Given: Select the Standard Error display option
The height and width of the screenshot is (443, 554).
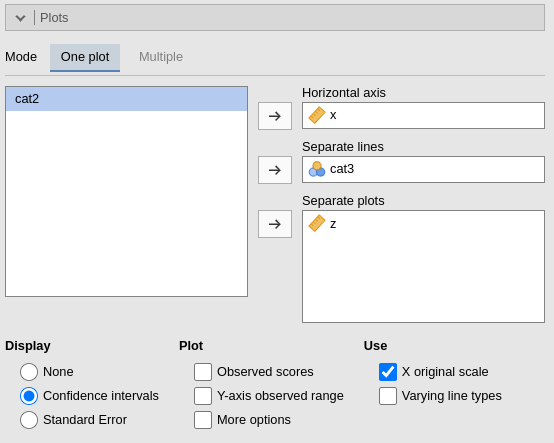Looking at the screenshot, I should click(29, 420).
